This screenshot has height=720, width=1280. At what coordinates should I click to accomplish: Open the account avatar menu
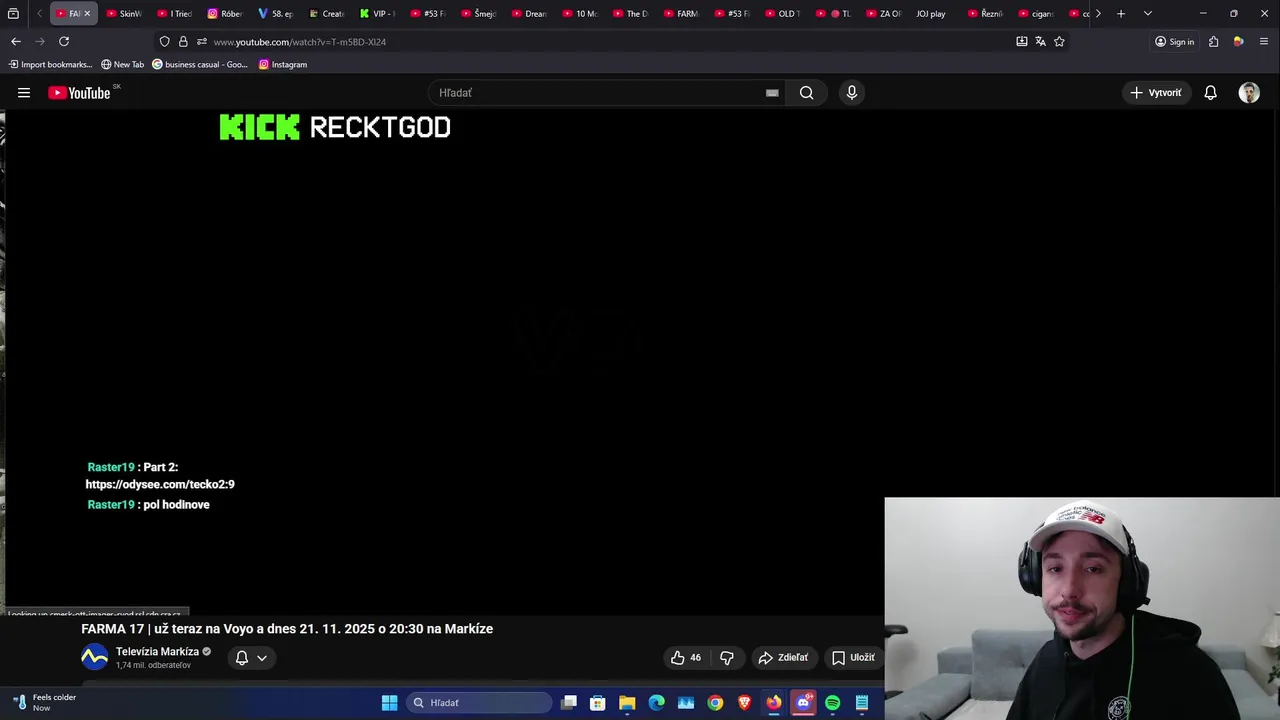1249,93
